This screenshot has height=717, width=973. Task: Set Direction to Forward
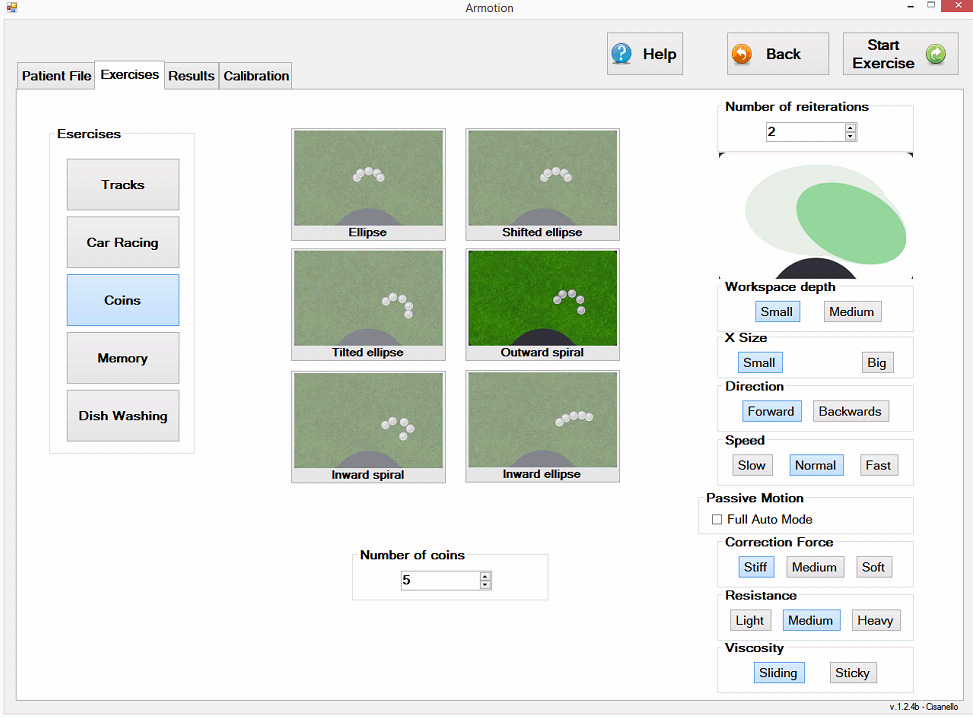[771, 411]
